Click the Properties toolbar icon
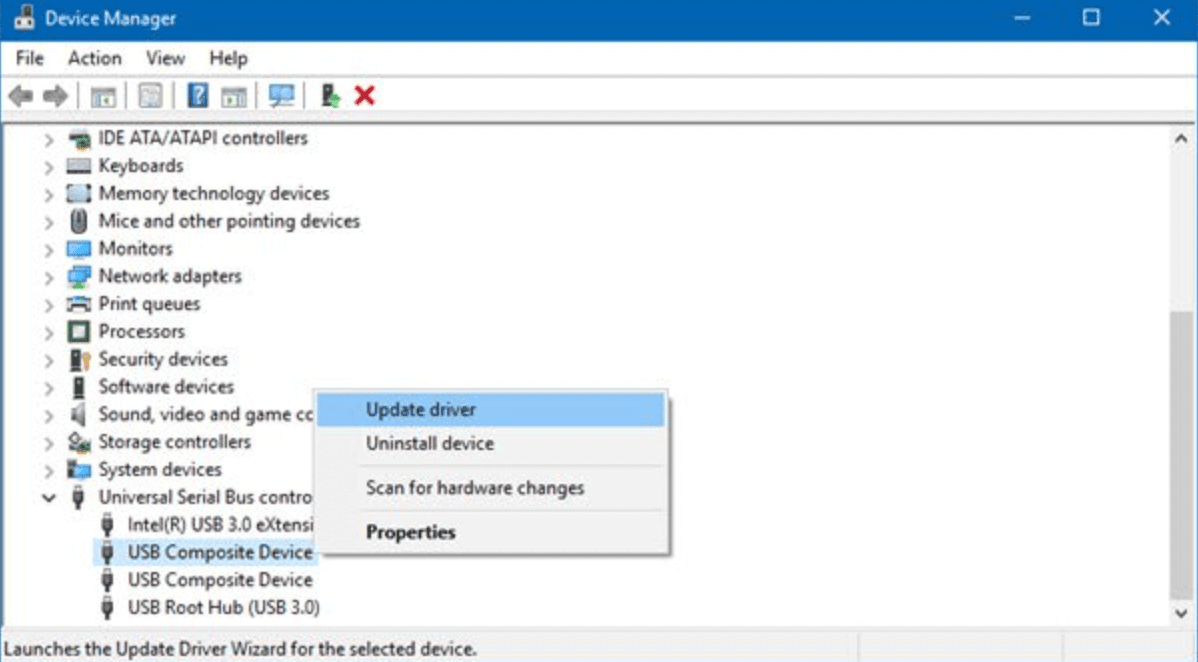 [x=148, y=95]
